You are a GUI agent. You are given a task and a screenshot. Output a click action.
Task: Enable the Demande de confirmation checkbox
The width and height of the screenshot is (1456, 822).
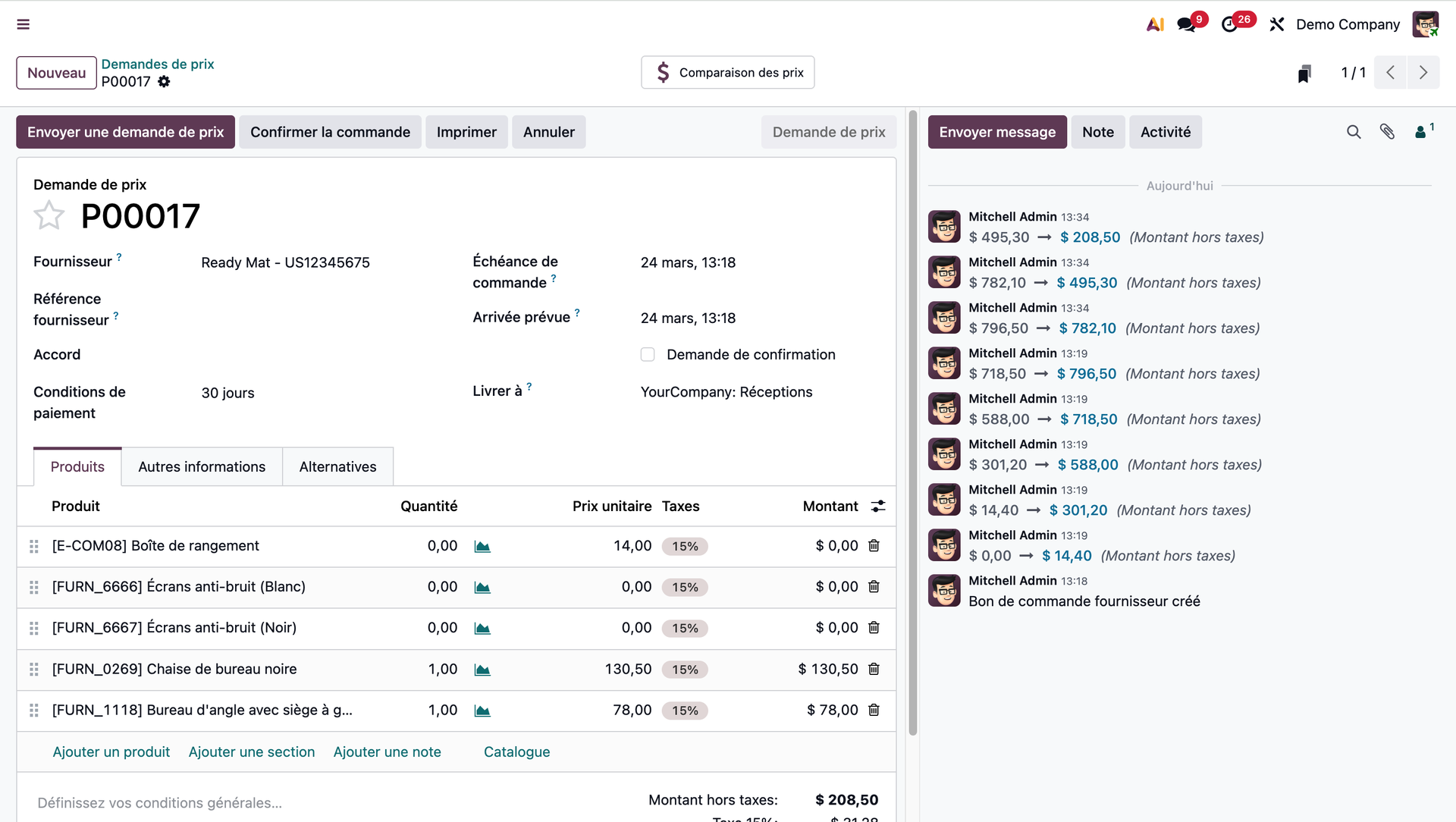[648, 355]
